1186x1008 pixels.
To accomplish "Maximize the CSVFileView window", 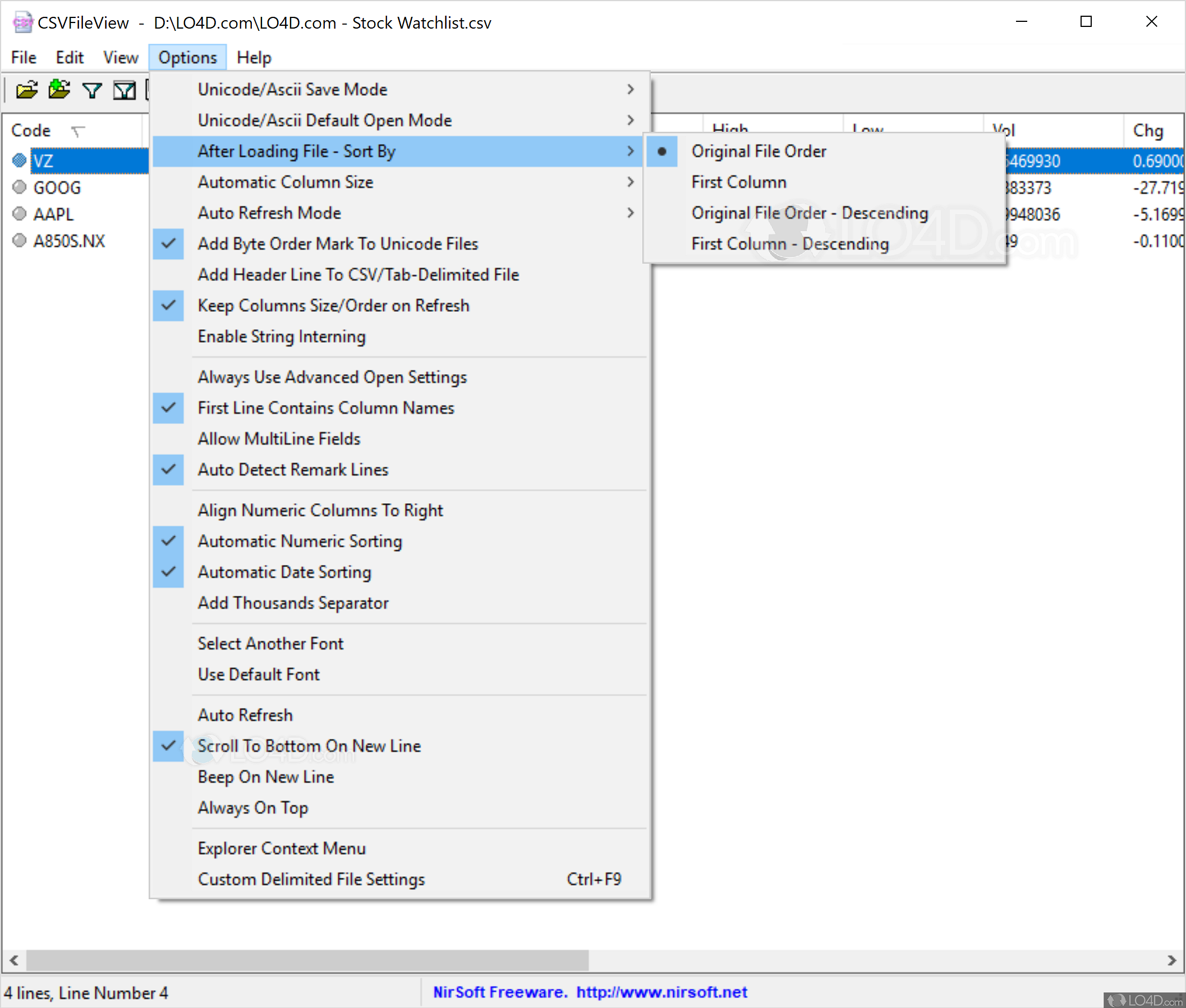I will point(1086,22).
